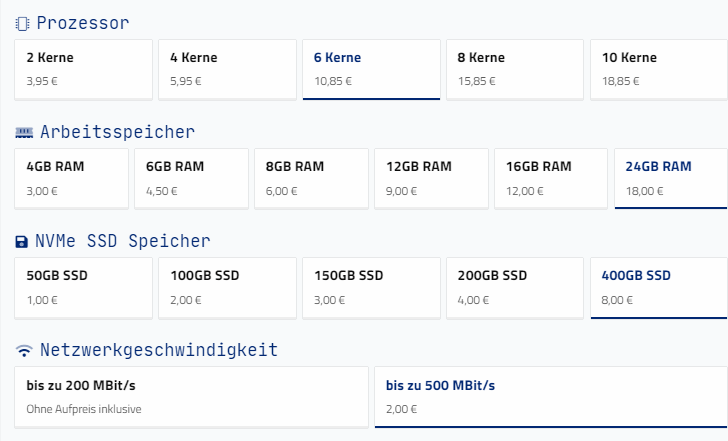This screenshot has height=441, width=728.
Task: Click the Netzwerkgeschwindigkeit heading
Action: (159, 350)
